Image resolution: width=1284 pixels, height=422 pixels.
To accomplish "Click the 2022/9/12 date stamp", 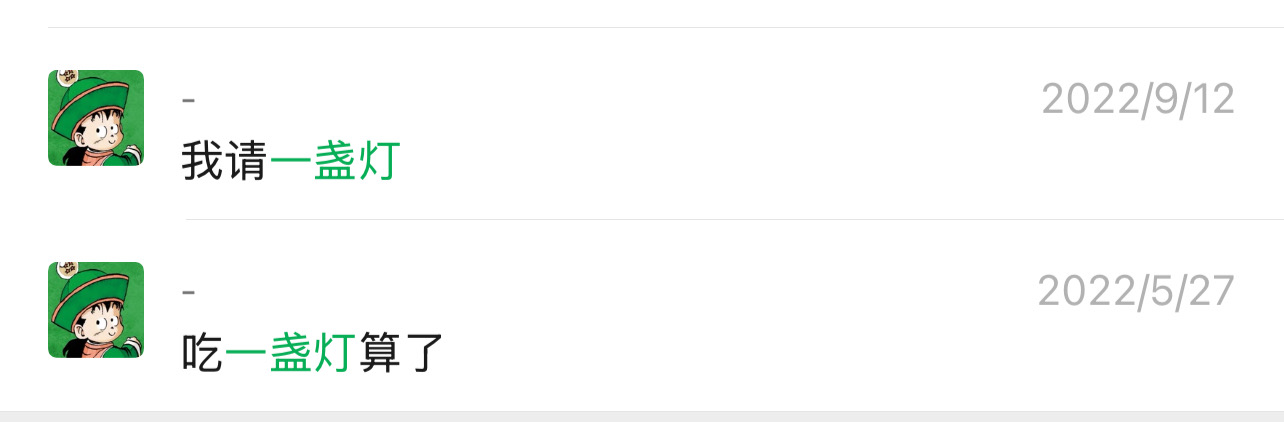I will 1138,99.
